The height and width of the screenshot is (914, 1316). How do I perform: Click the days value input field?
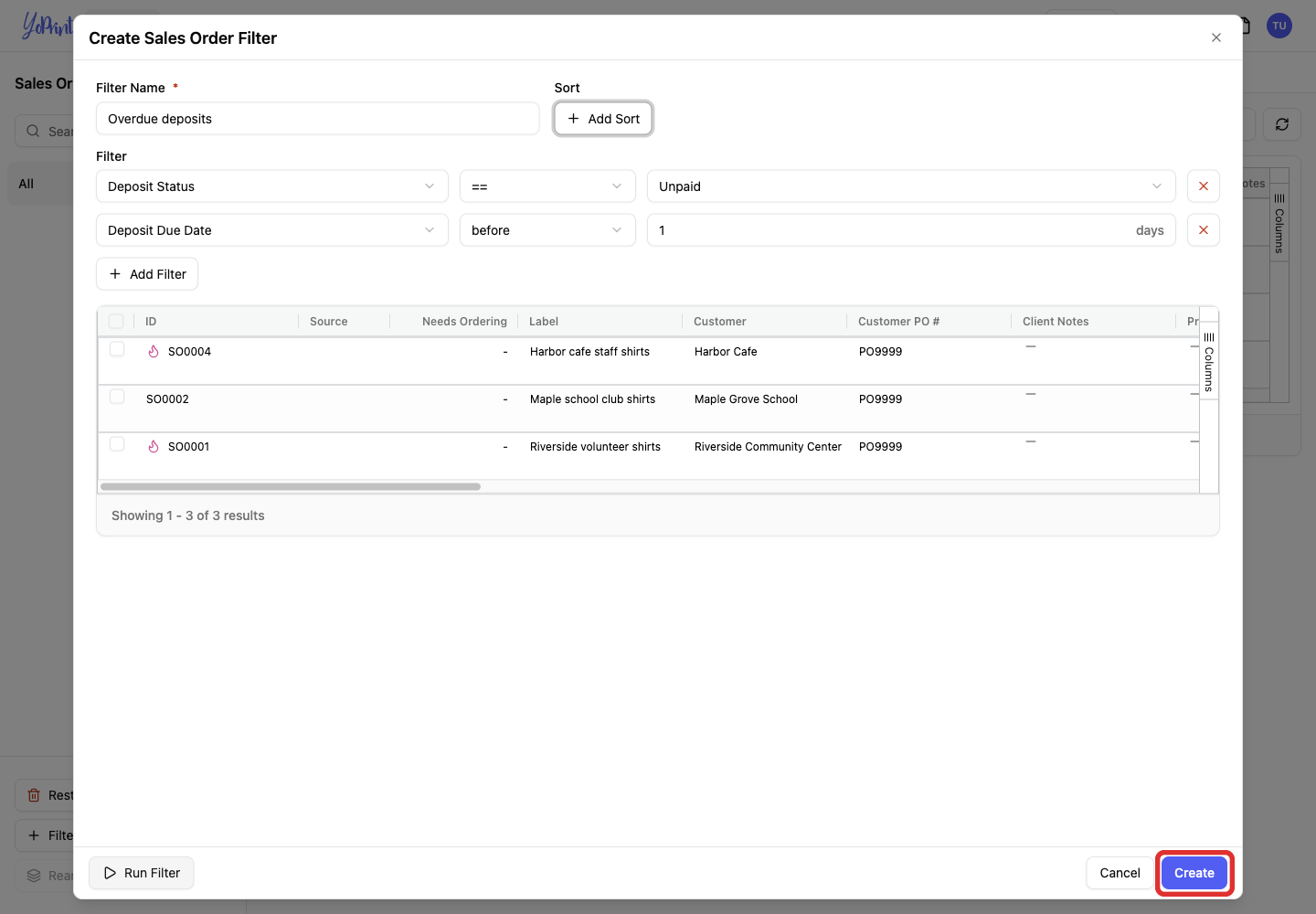[911, 230]
